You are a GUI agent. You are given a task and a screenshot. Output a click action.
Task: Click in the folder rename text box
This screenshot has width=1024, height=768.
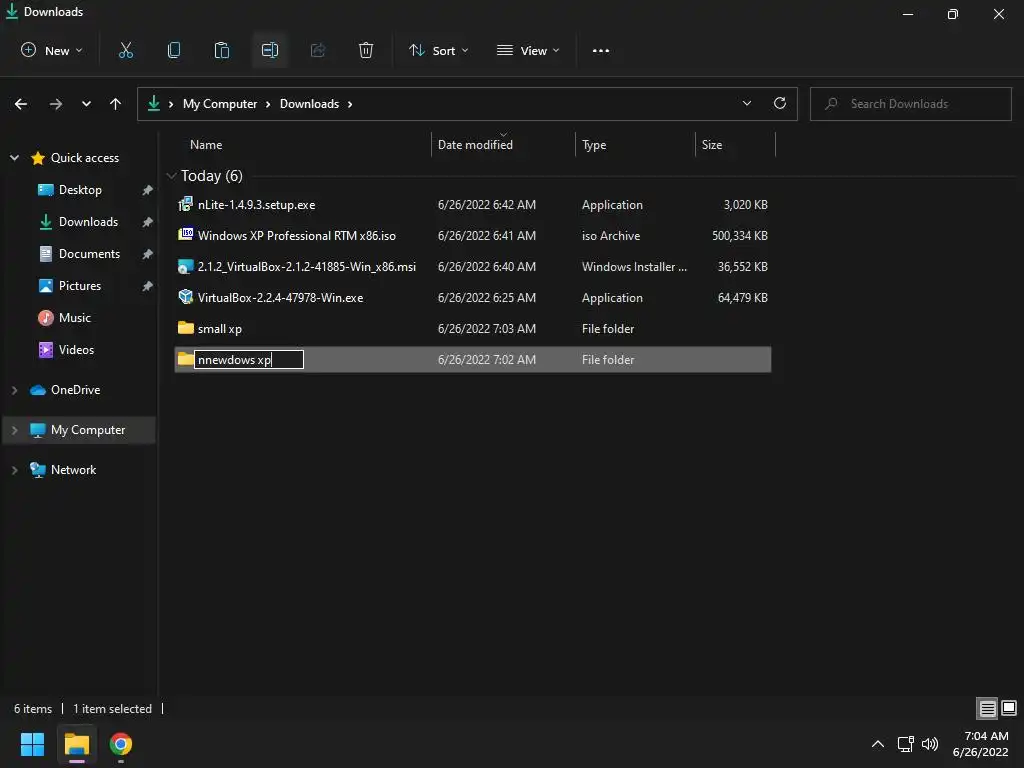point(249,359)
